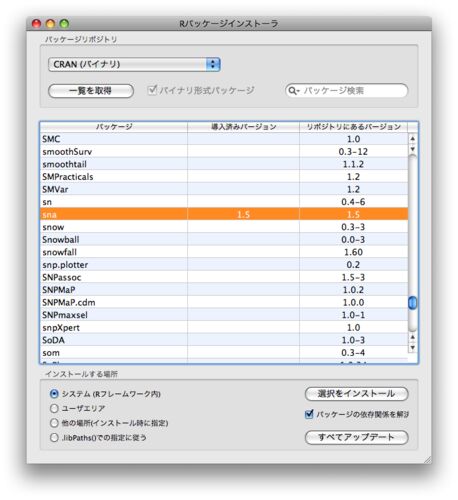
Task: Click the top scroll-up arrow of package list
Action: [413, 138]
